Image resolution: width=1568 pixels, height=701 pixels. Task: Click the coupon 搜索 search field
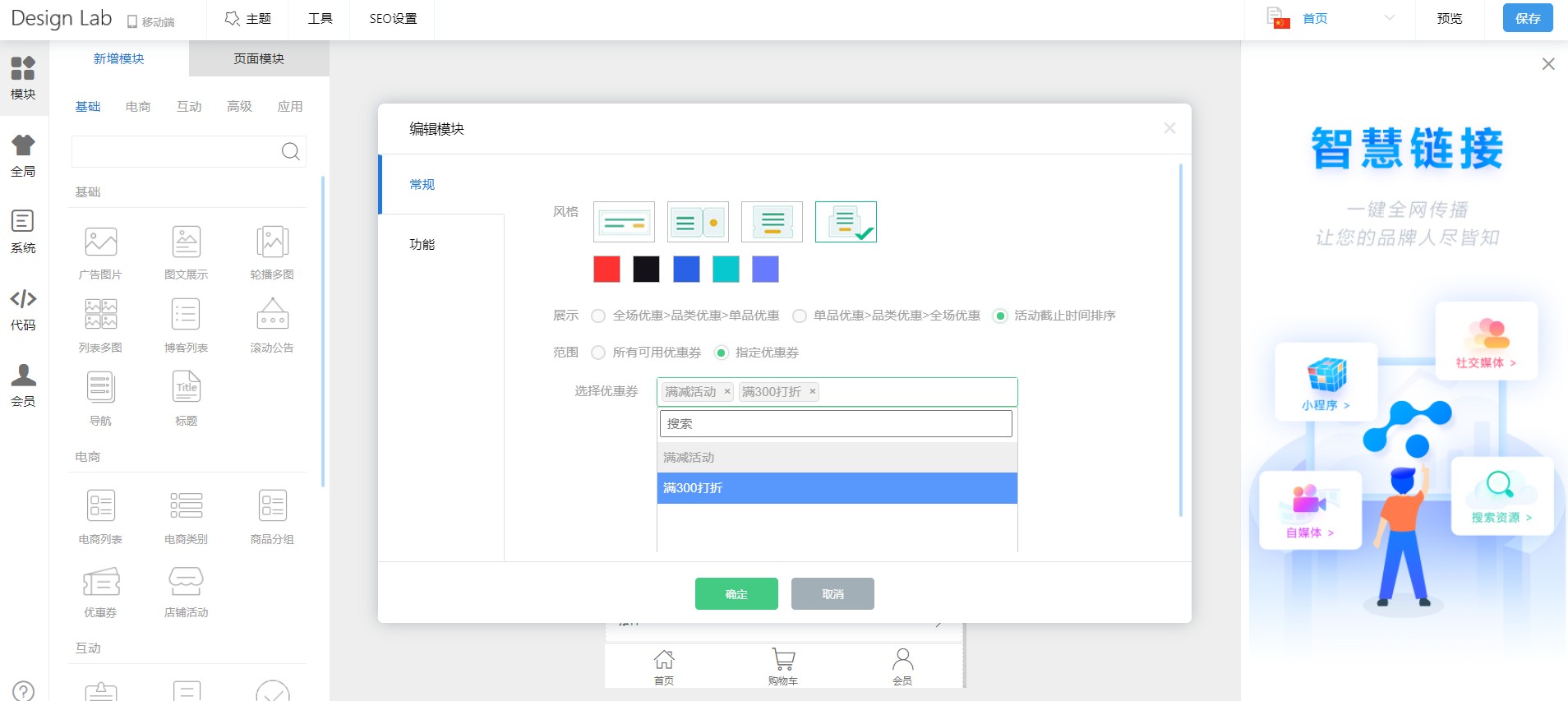[x=836, y=424]
